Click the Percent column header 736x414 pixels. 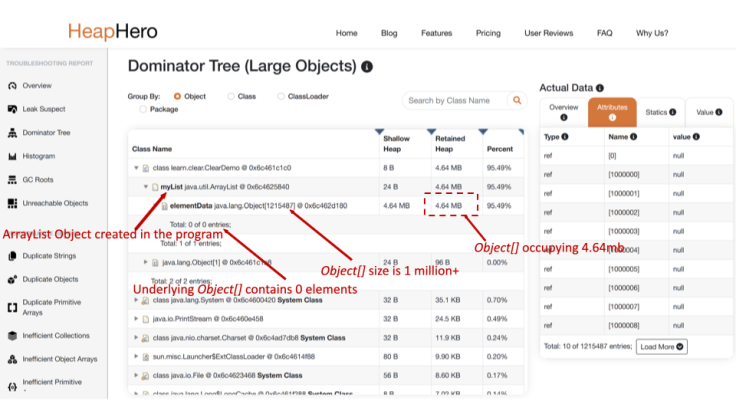(x=500, y=149)
